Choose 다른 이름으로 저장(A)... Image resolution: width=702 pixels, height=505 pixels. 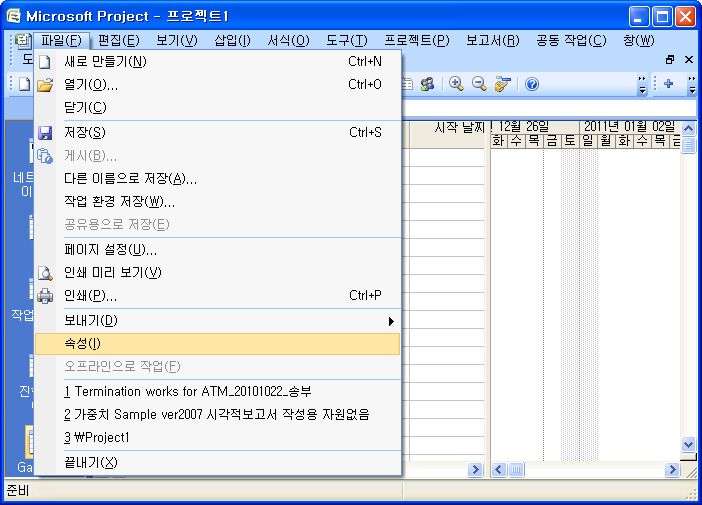click(218, 179)
